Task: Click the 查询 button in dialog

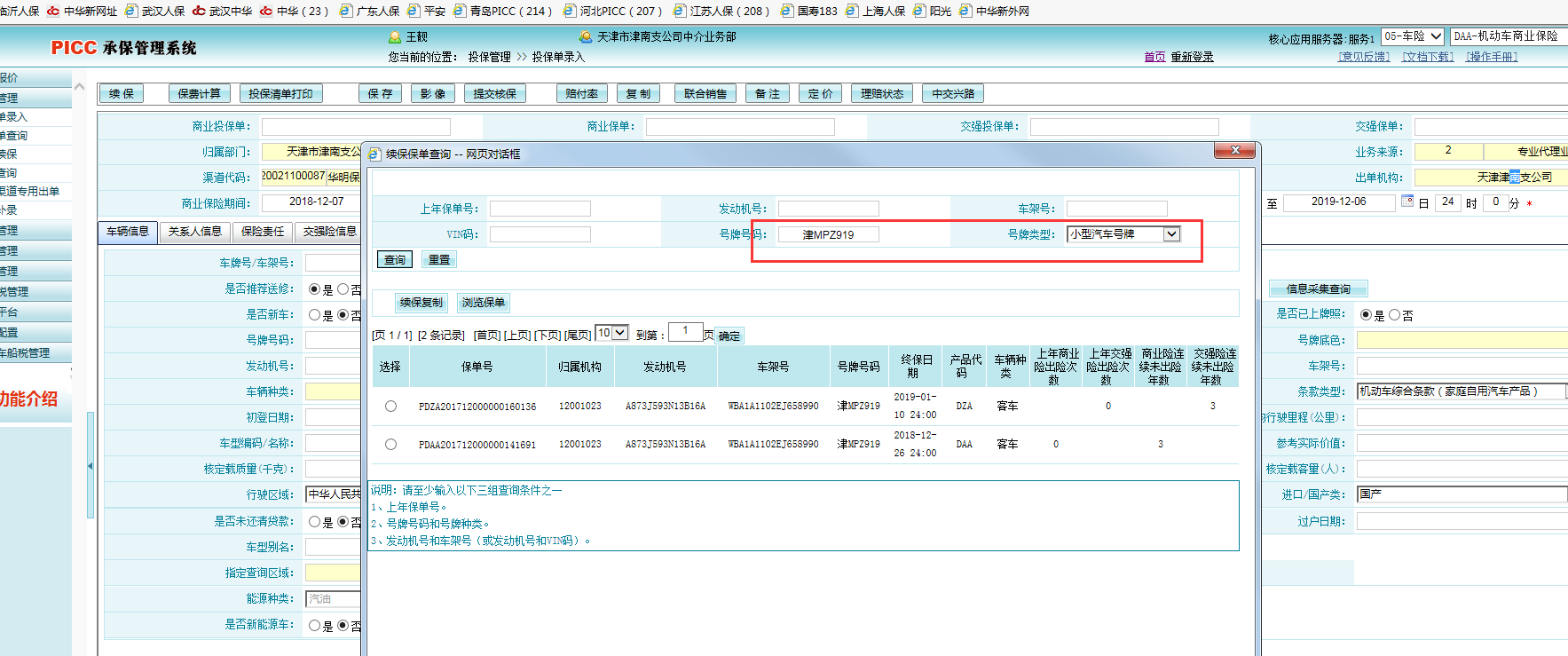Action: click(x=394, y=260)
